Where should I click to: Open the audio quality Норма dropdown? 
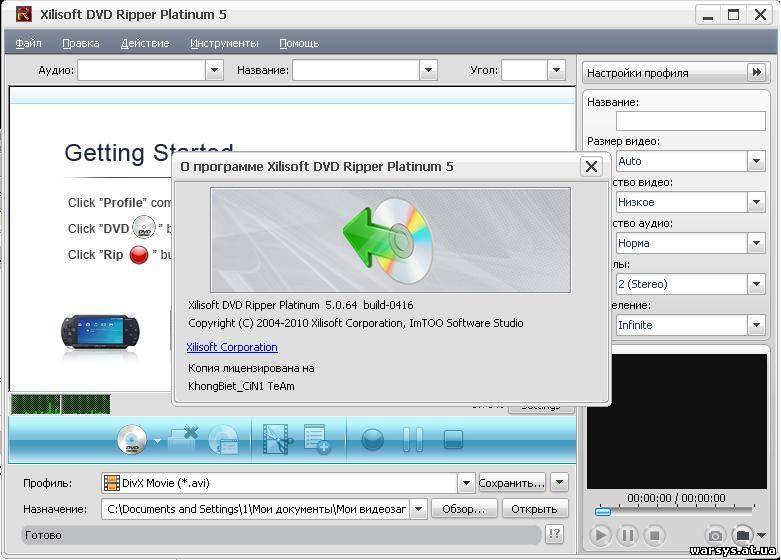pyautogui.click(x=756, y=243)
